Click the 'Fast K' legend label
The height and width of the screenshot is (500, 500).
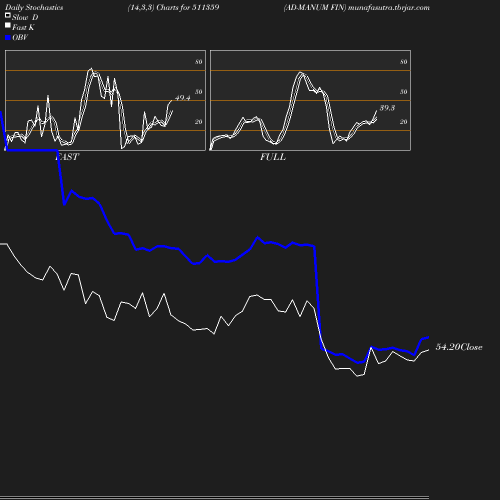click(23, 27)
